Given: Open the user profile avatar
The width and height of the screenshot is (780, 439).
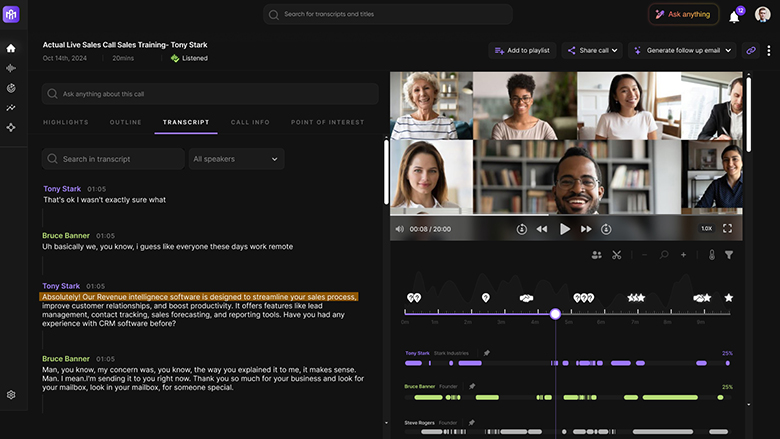Looking at the screenshot, I should point(762,14).
